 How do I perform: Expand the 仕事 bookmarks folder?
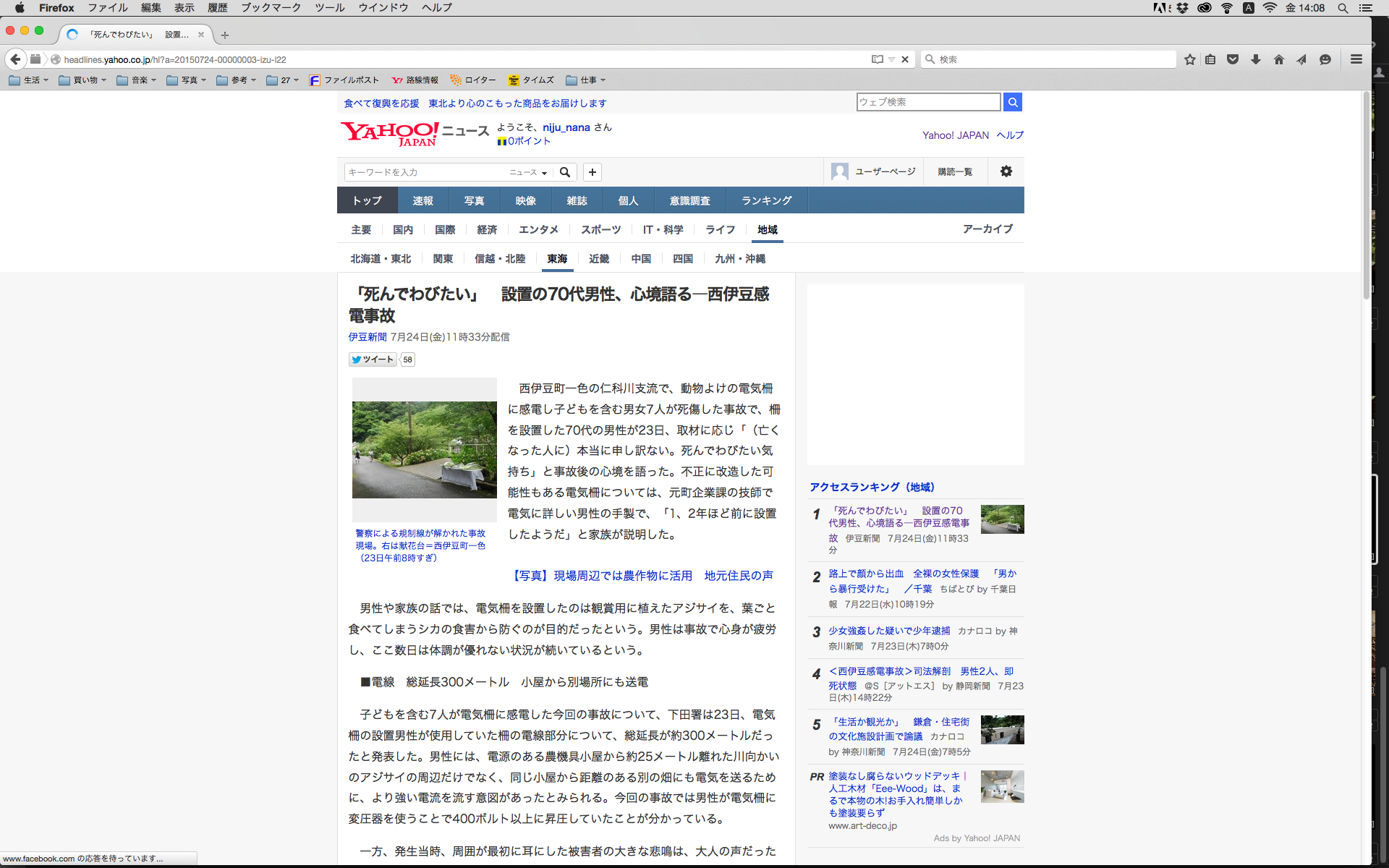(585, 80)
